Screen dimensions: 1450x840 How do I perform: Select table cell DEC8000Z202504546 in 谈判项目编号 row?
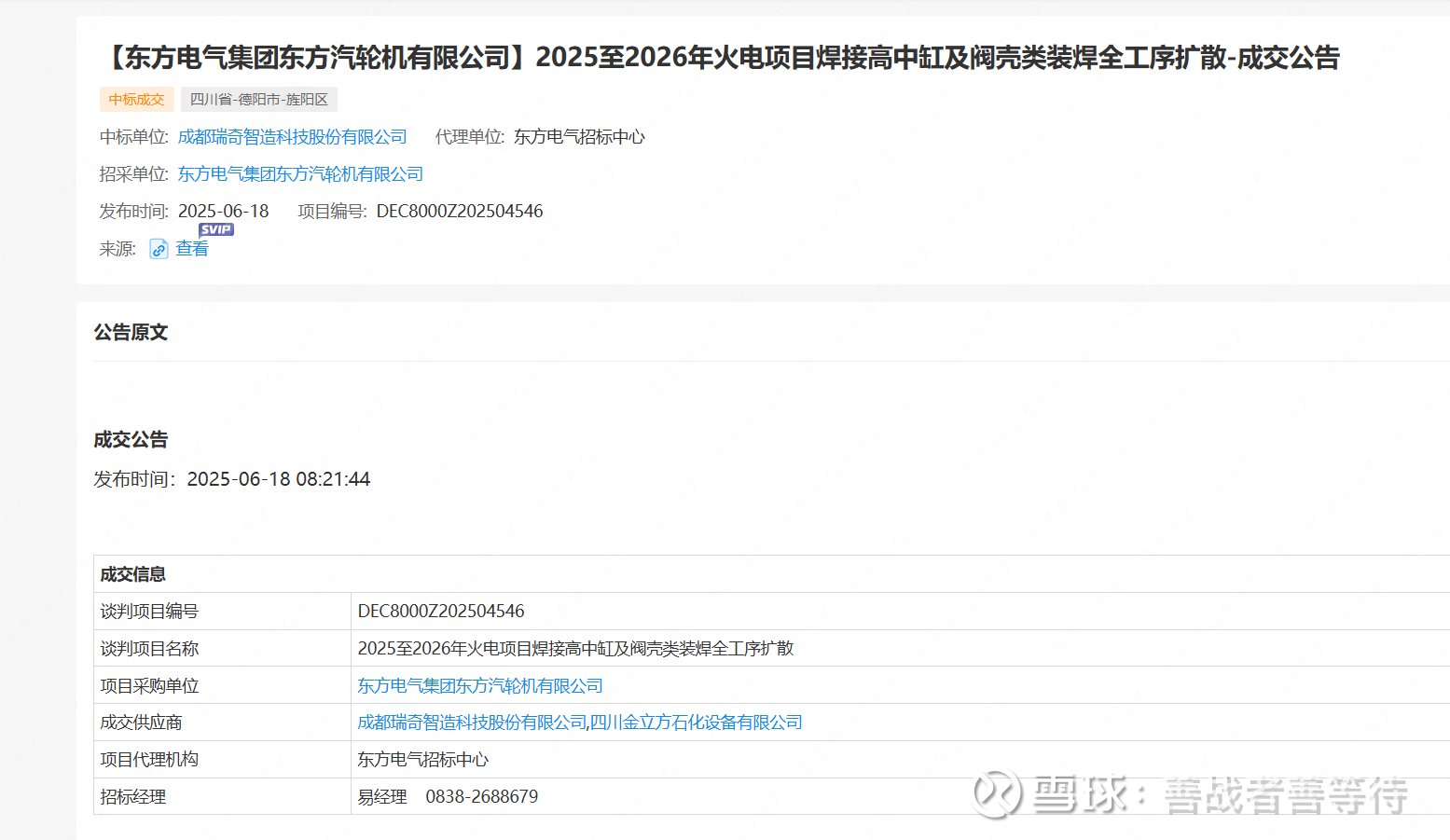tap(441, 612)
